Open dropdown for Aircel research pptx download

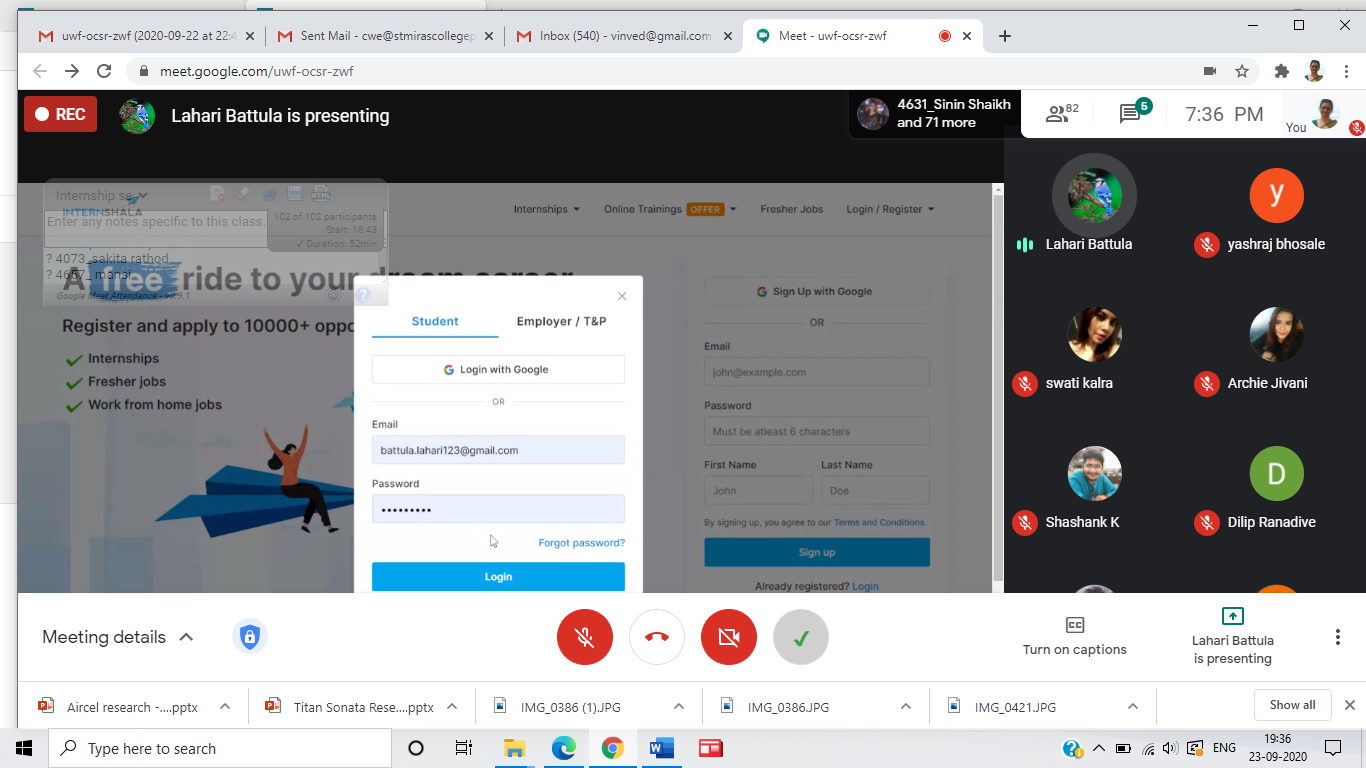tap(225, 706)
